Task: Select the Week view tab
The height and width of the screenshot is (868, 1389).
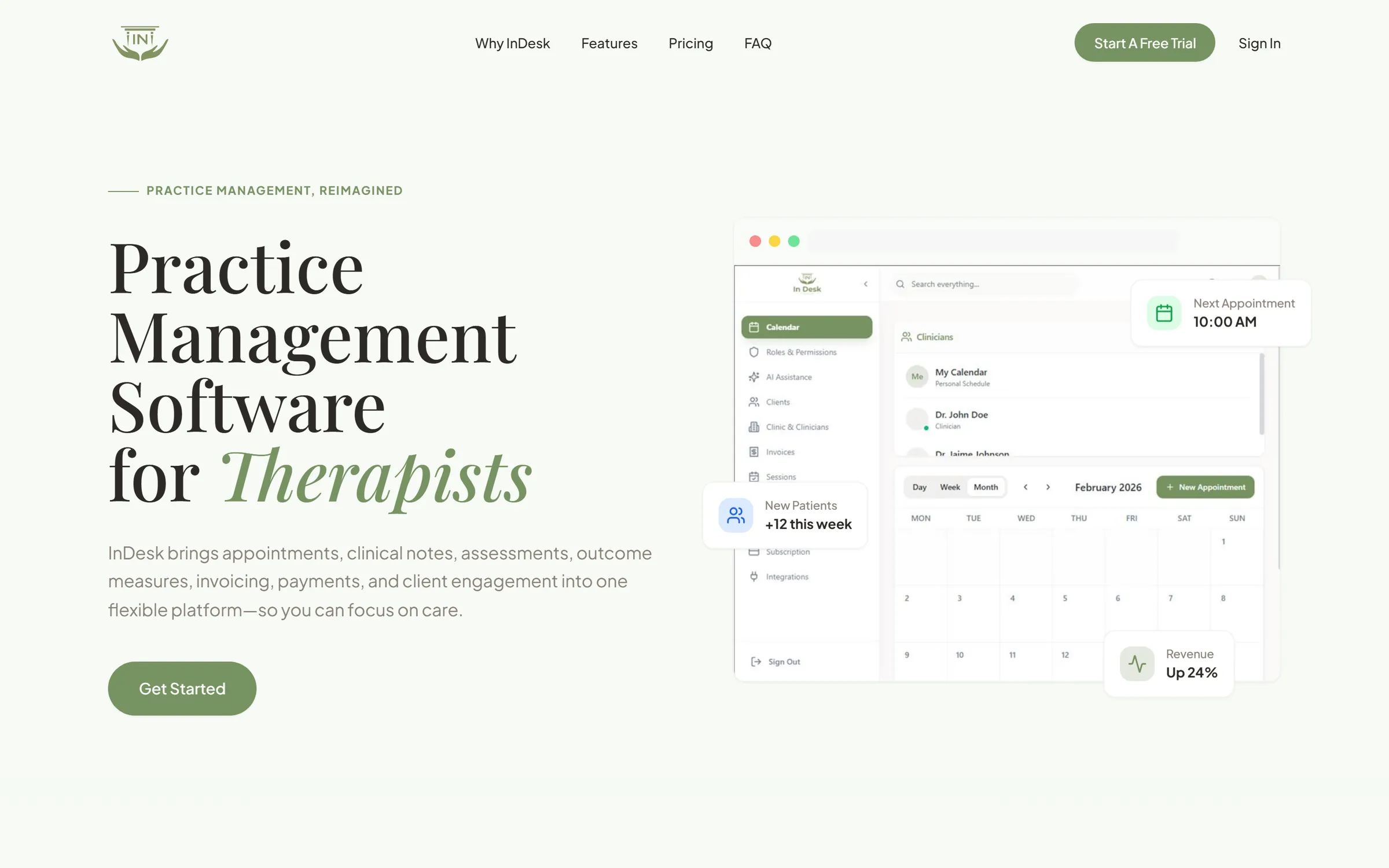Action: tap(950, 487)
